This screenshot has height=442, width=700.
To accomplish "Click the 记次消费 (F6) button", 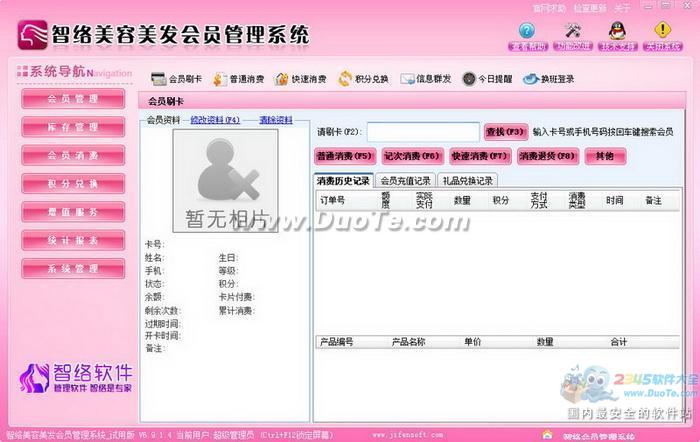I will click(x=412, y=156).
